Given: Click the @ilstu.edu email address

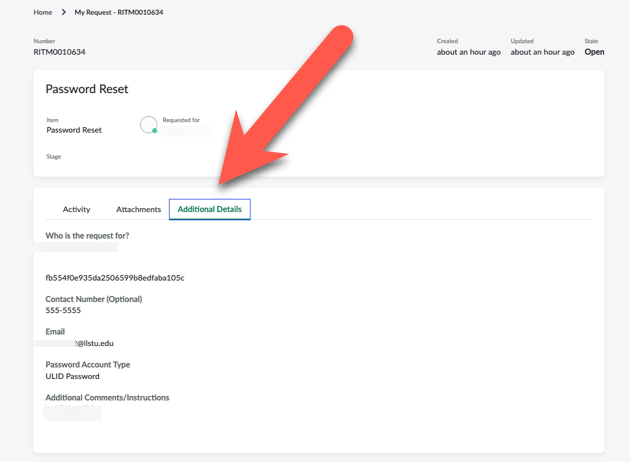Looking at the screenshot, I should (94, 343).
